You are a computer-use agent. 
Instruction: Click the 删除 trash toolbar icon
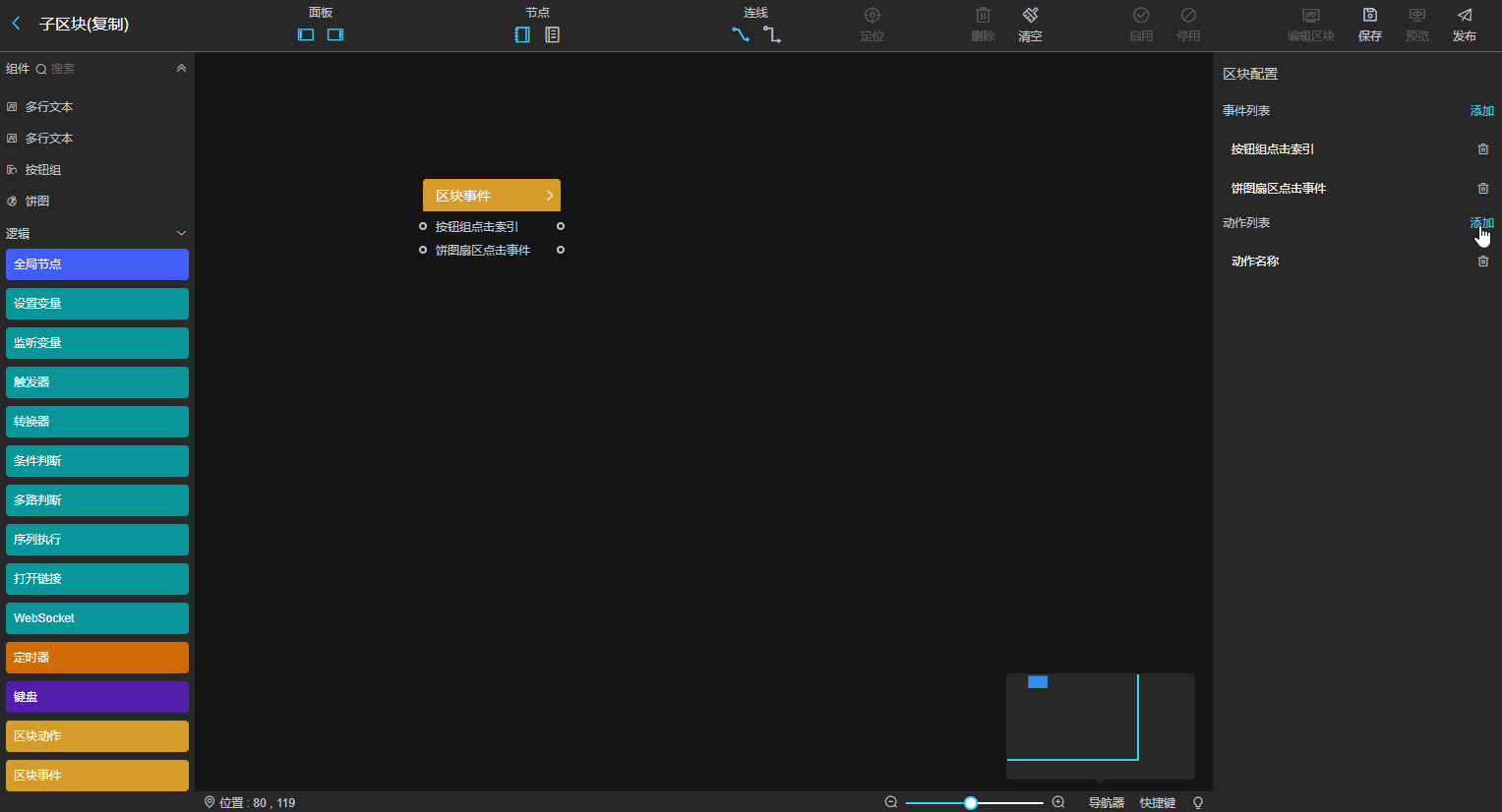pos(983,15)
